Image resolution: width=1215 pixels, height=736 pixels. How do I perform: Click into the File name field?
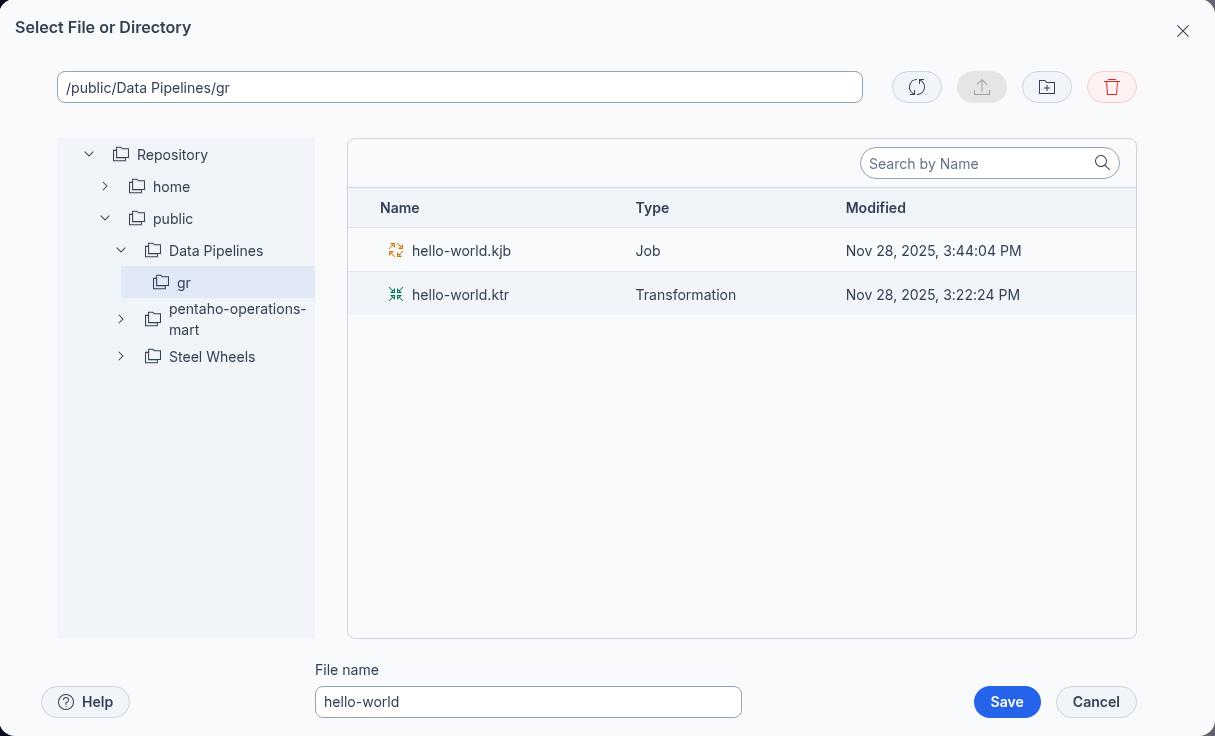(527, 702)
